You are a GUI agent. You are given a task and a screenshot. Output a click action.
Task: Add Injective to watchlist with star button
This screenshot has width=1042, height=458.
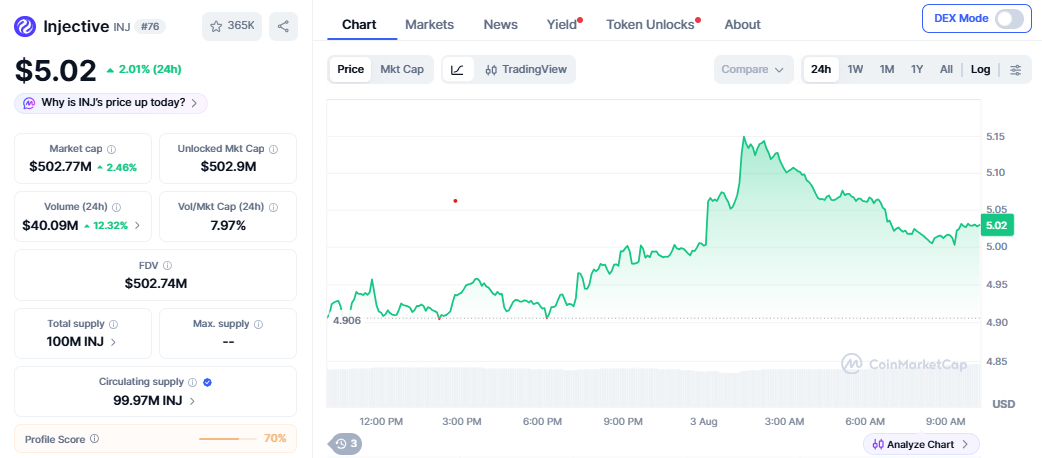(233, 27)
